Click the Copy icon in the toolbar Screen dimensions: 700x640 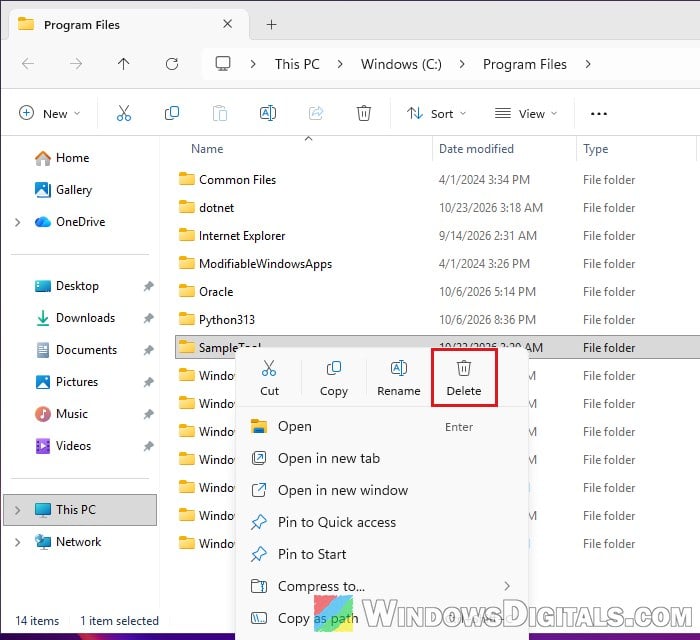coord(172,113)
